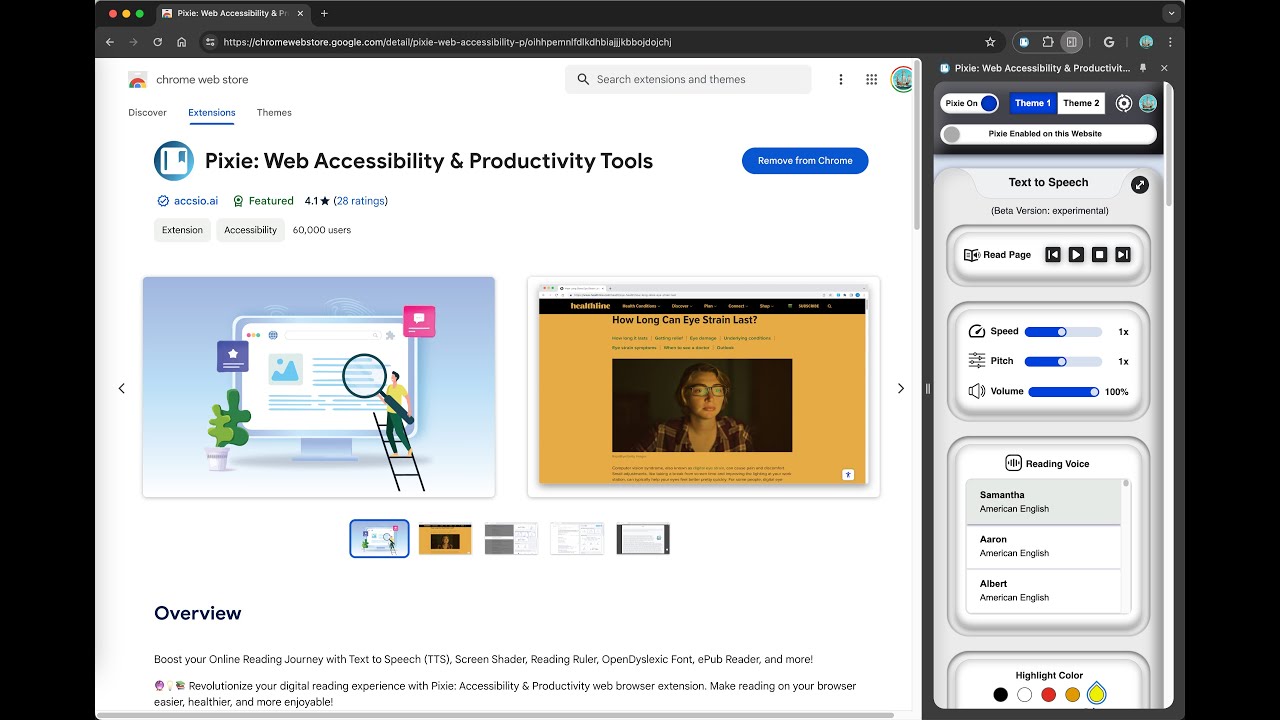
Task: Show next screenshot with right carousel arrow
Action: click(x=900, y=388)
